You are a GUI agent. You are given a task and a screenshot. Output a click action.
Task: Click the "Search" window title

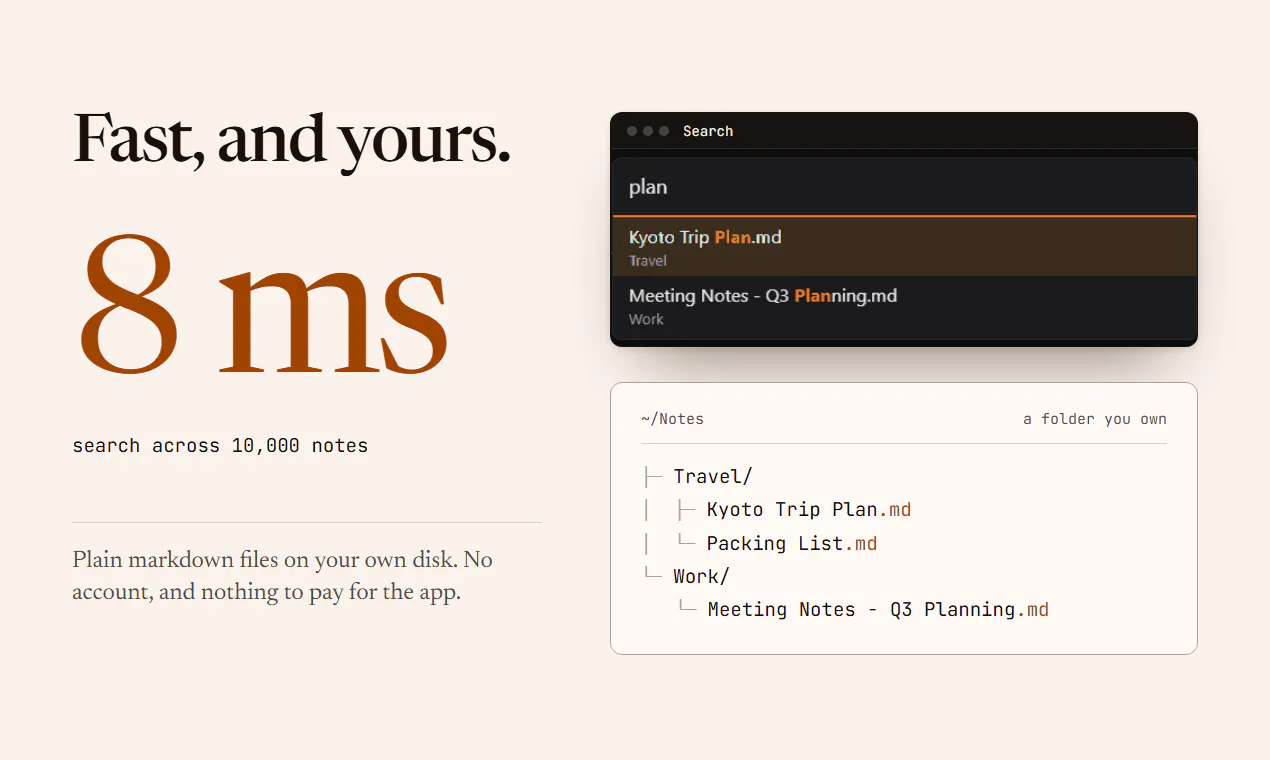point(708,131)
